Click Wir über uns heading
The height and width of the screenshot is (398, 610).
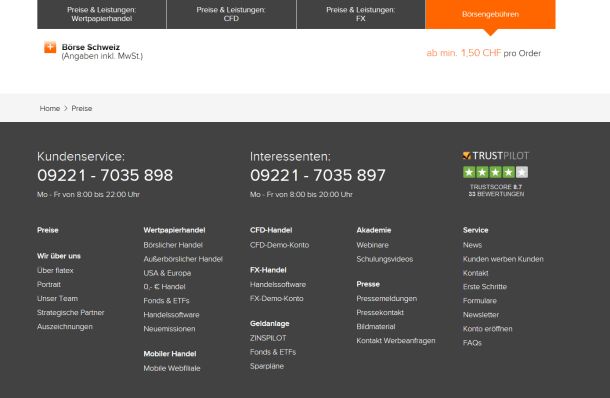point(59,256)
